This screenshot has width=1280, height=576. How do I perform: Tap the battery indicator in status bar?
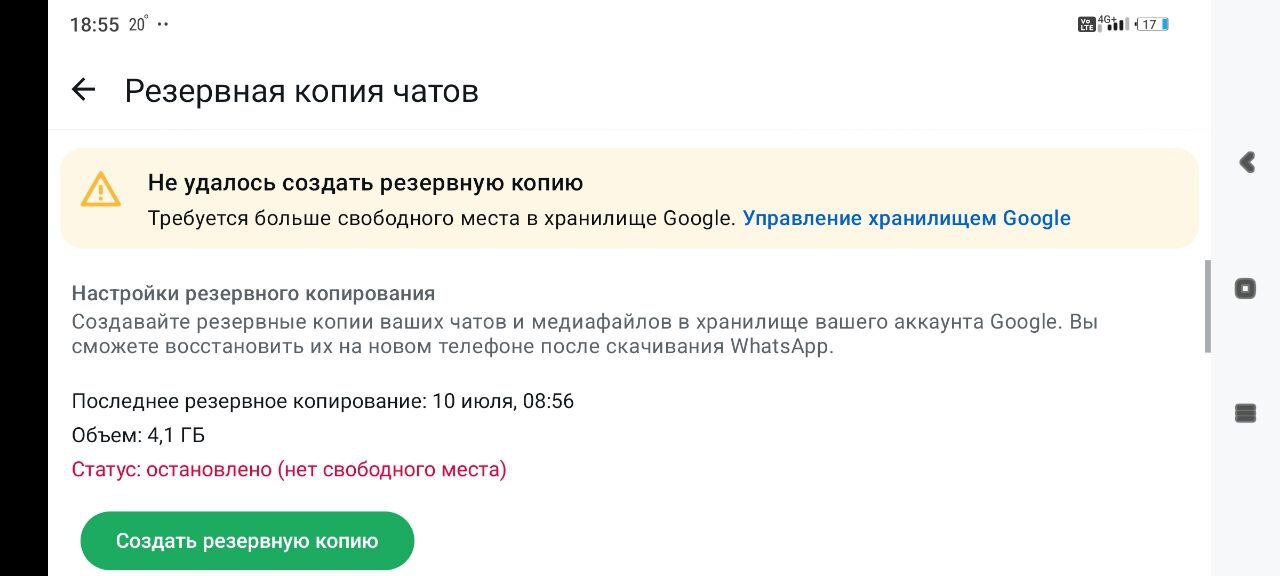point(1153,24)
